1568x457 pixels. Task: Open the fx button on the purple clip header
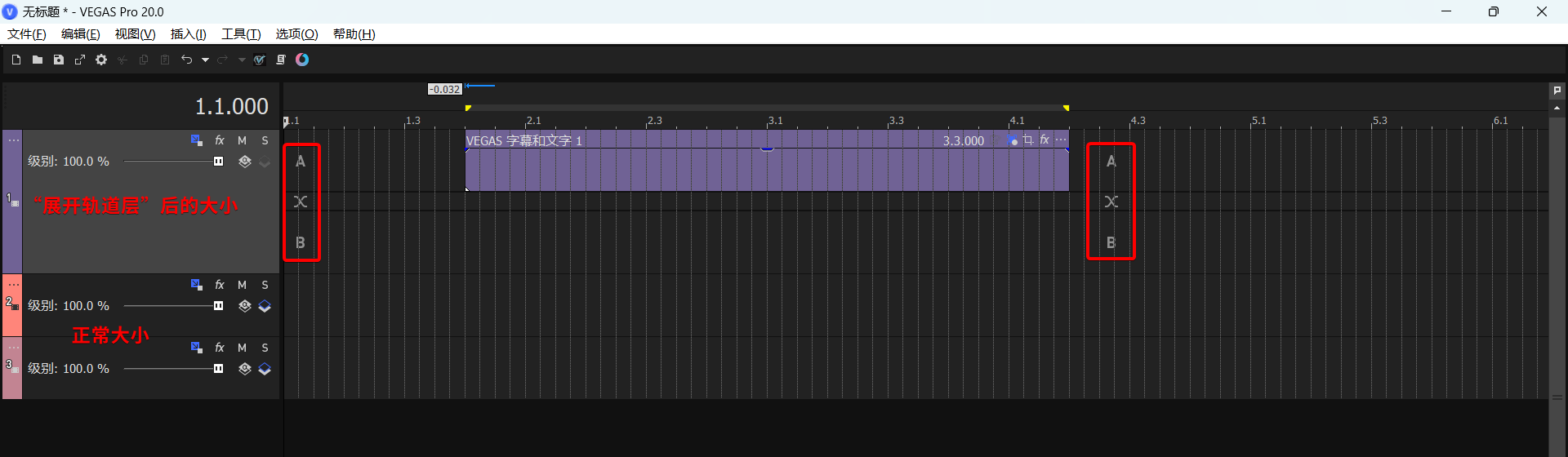[x=1045, y=140]
